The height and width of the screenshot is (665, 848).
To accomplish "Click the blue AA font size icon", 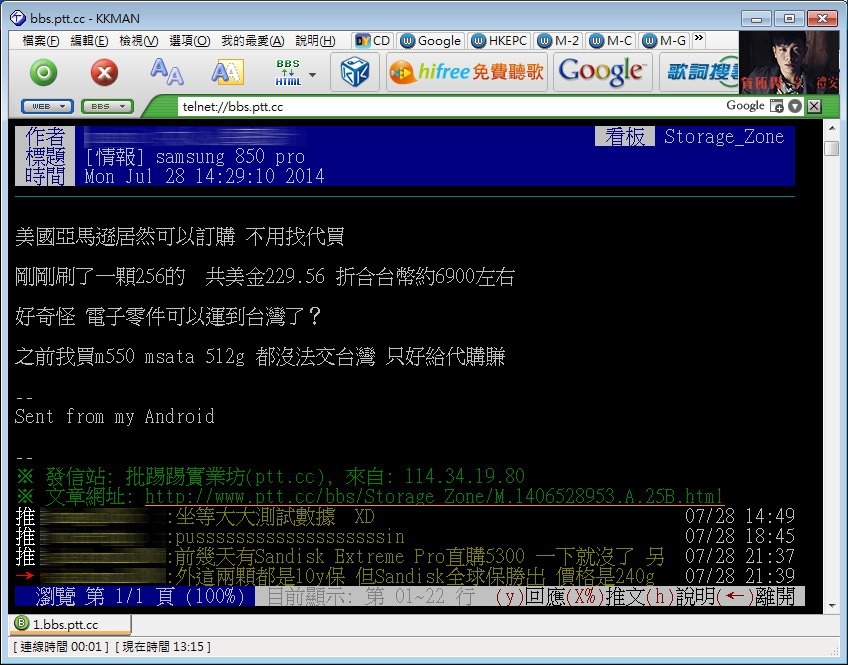I will coord(167,72).
